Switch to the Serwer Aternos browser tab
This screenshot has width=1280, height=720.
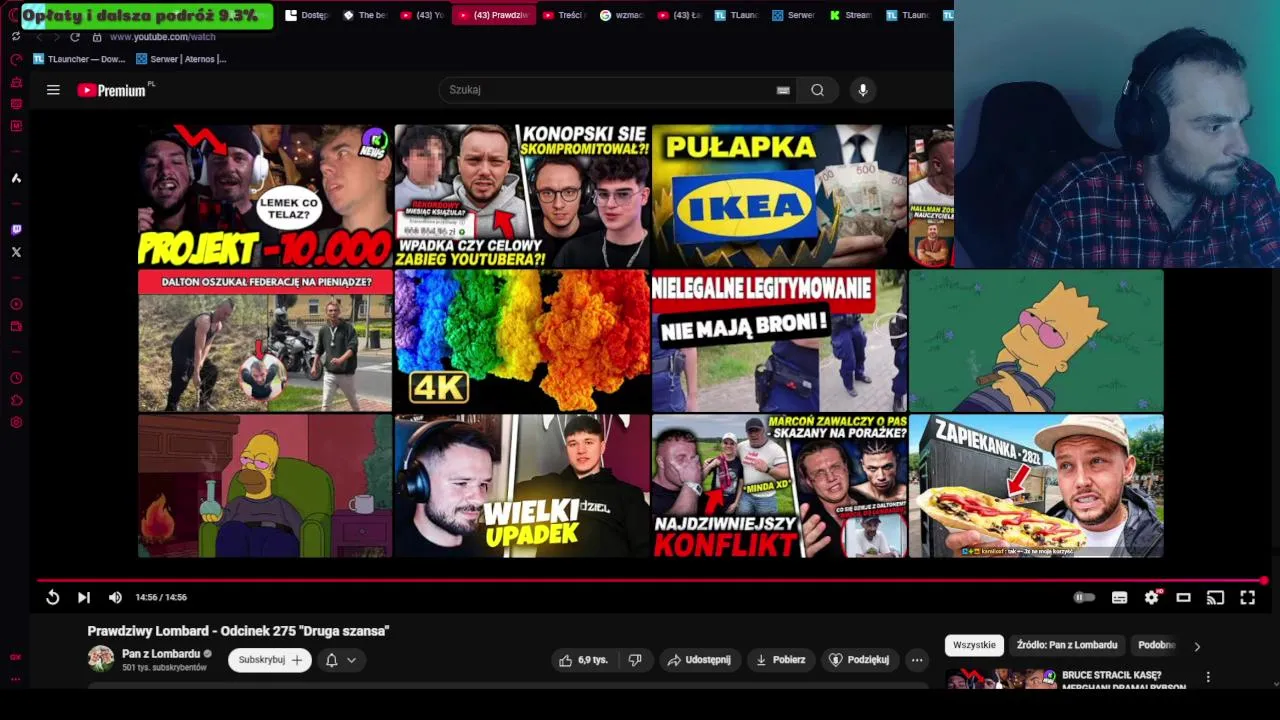pyautogui.click(x=793, y=15)
